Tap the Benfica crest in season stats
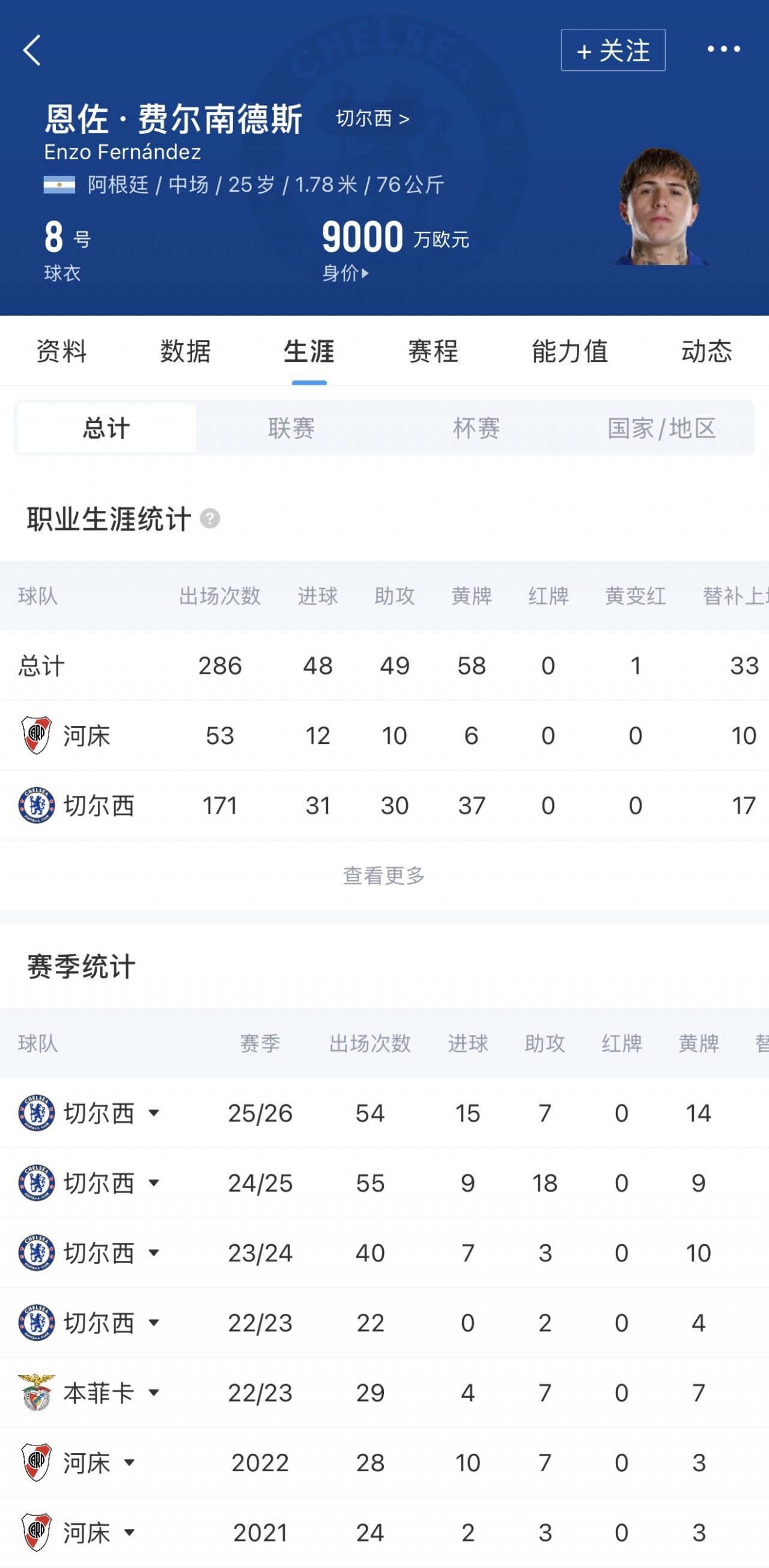769x1568 pixels. coord(37,1392)
